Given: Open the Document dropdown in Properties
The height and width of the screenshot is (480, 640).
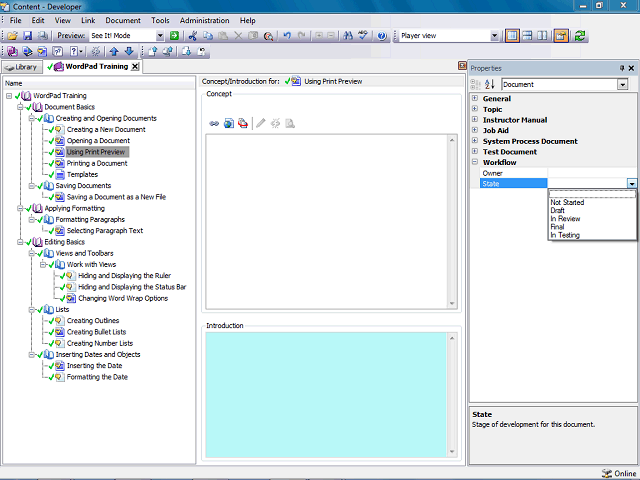Looking at the screenshot, I should point(622,84).
